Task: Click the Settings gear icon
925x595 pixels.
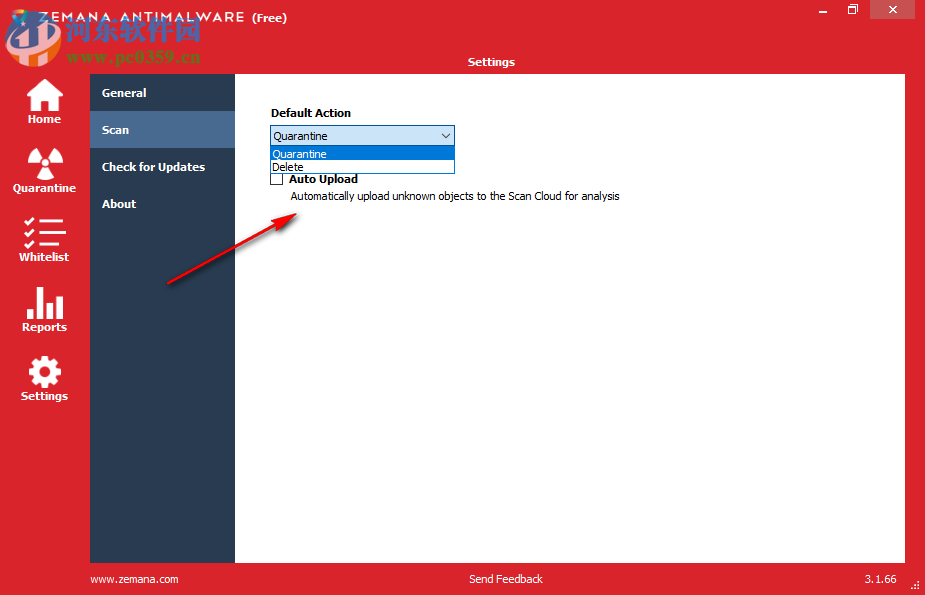Action: coord(43,378)
